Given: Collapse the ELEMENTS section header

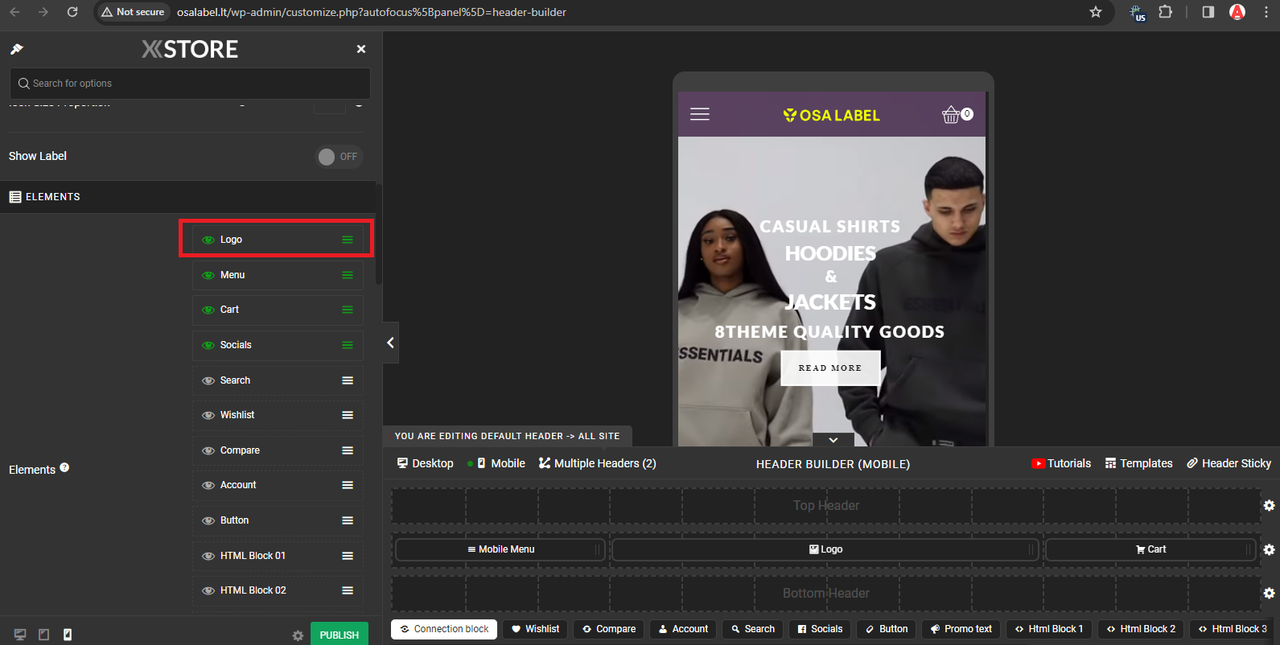Looking at the screenshot, I should point(190,197).
